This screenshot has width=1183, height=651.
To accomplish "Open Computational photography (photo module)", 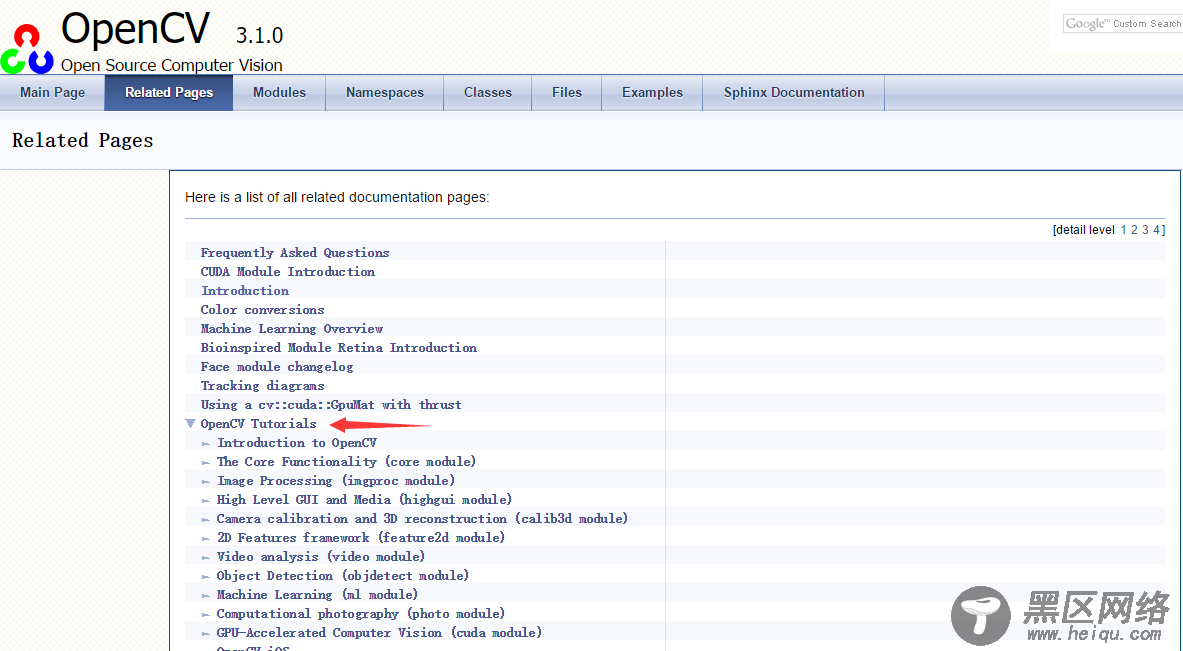I will [361, 614].
